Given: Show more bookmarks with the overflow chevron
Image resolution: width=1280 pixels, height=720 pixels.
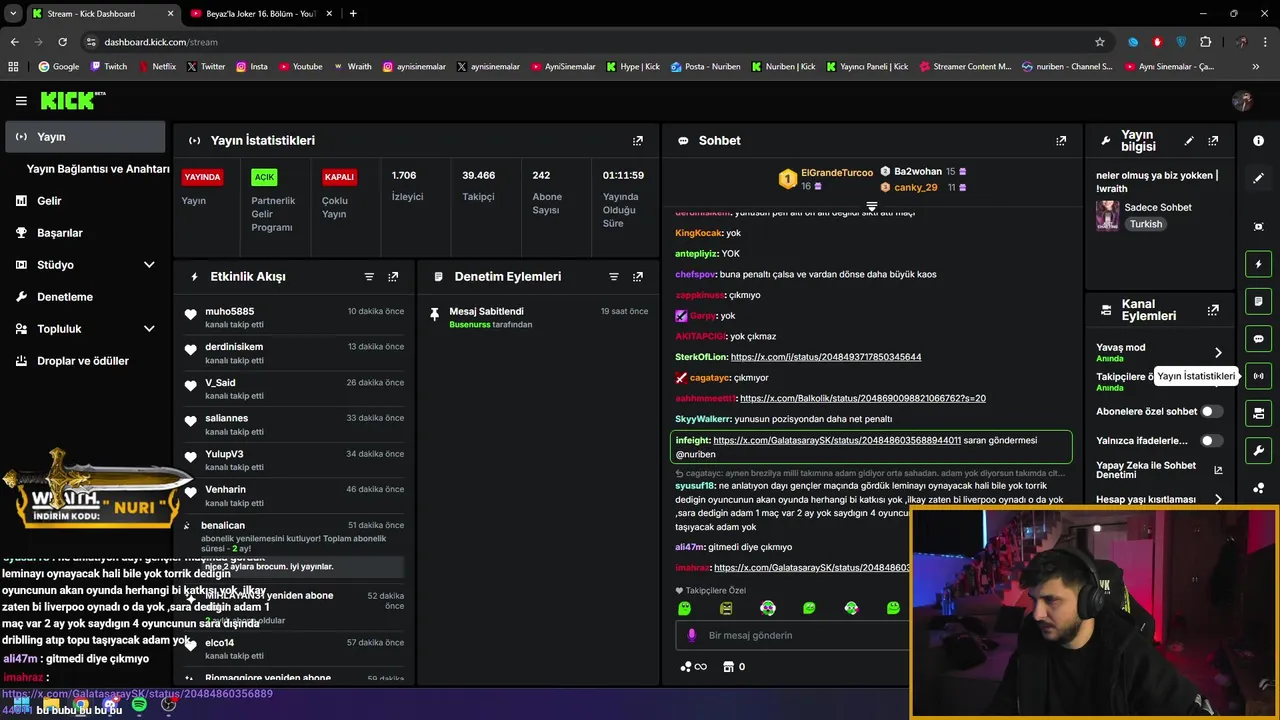Looking at the screenshot, I should (x=1256, y=67).
